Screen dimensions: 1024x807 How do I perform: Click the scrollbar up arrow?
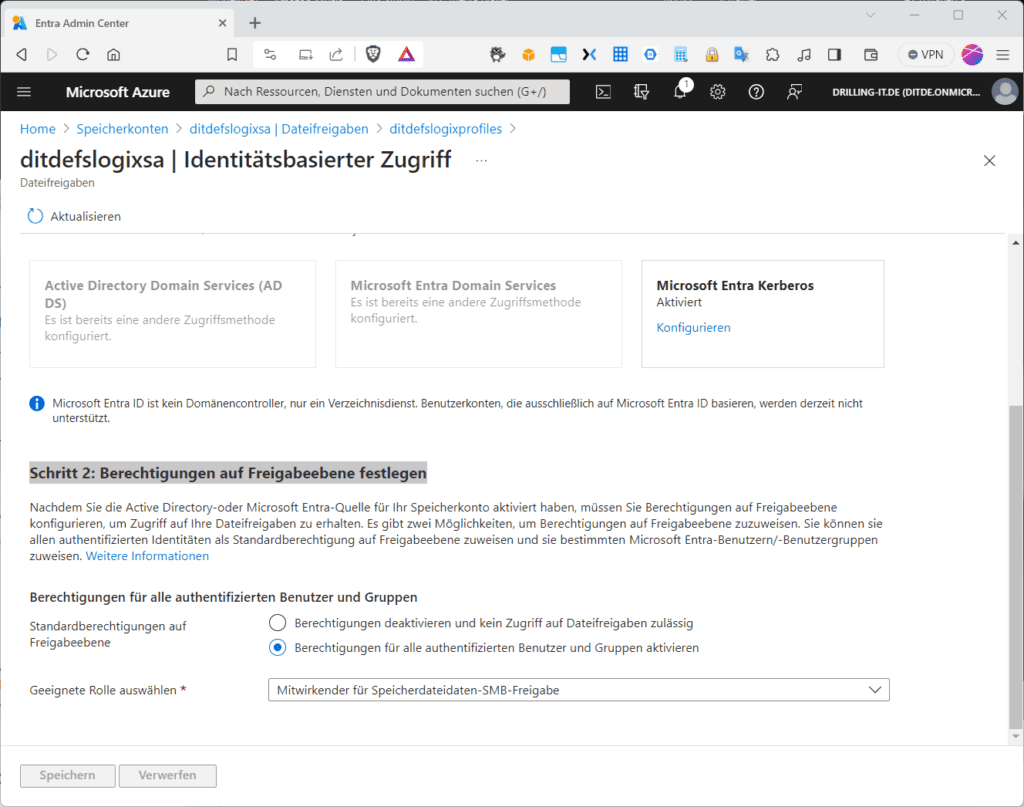pyautogui.click(x=1015, y=243)
